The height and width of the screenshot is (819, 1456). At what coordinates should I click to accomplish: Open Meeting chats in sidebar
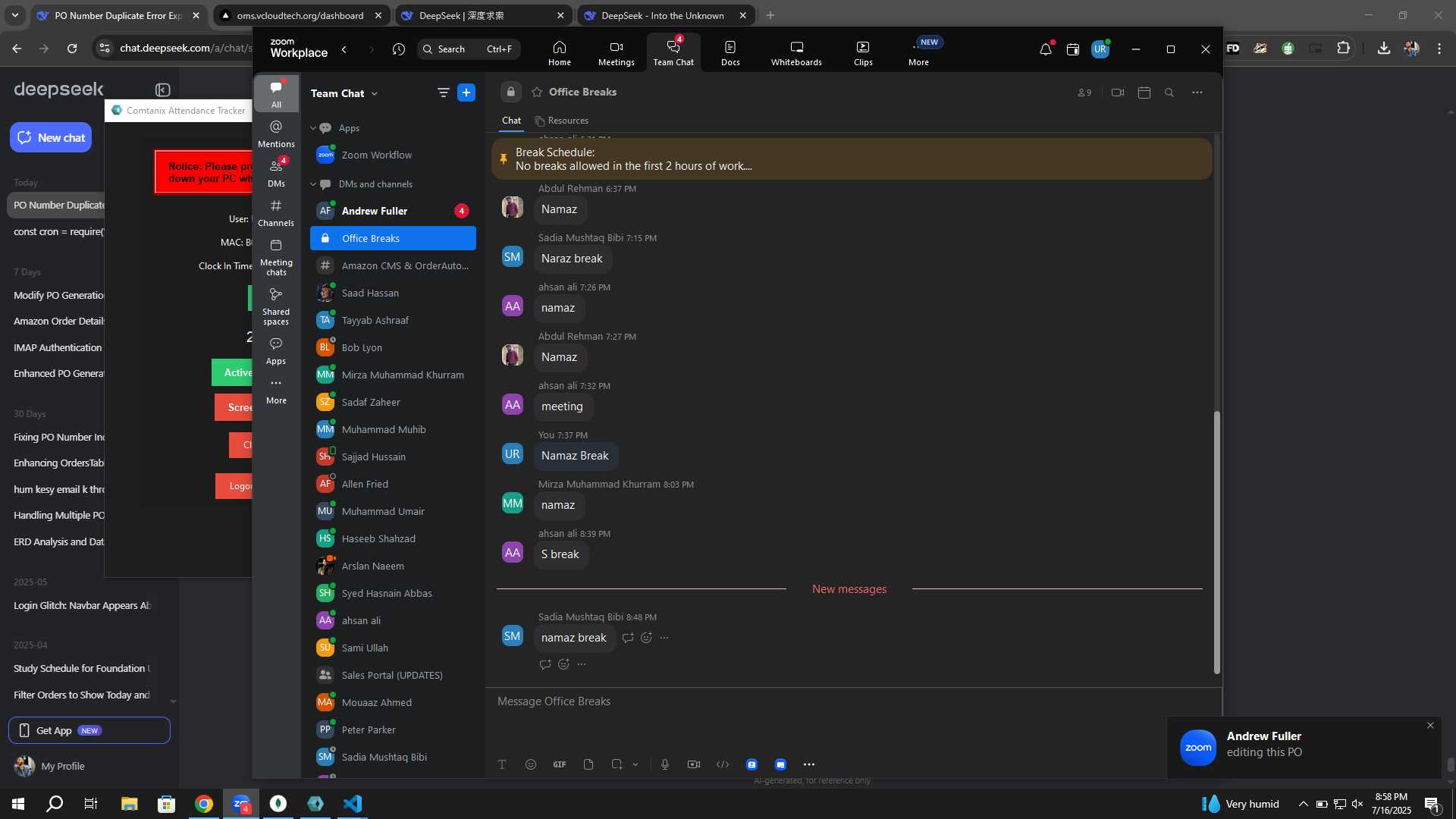coord(276,256)
